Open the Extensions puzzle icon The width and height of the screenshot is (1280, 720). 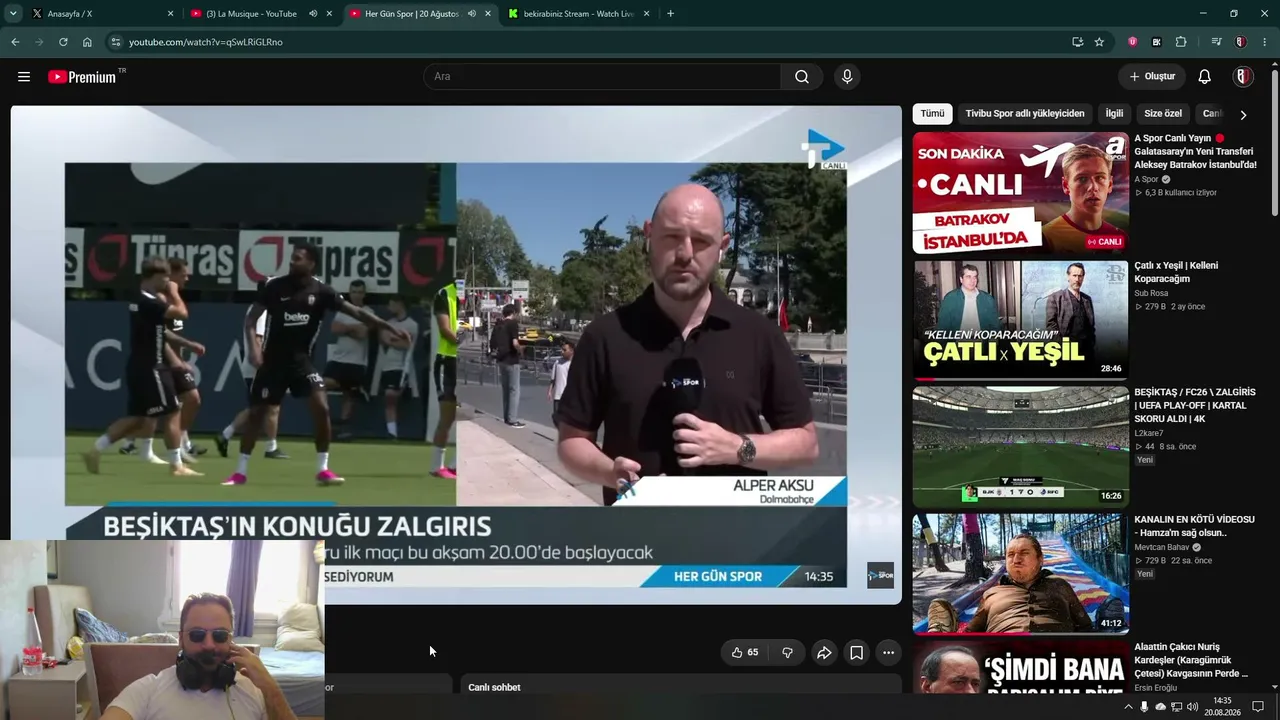click(1181, 42)
